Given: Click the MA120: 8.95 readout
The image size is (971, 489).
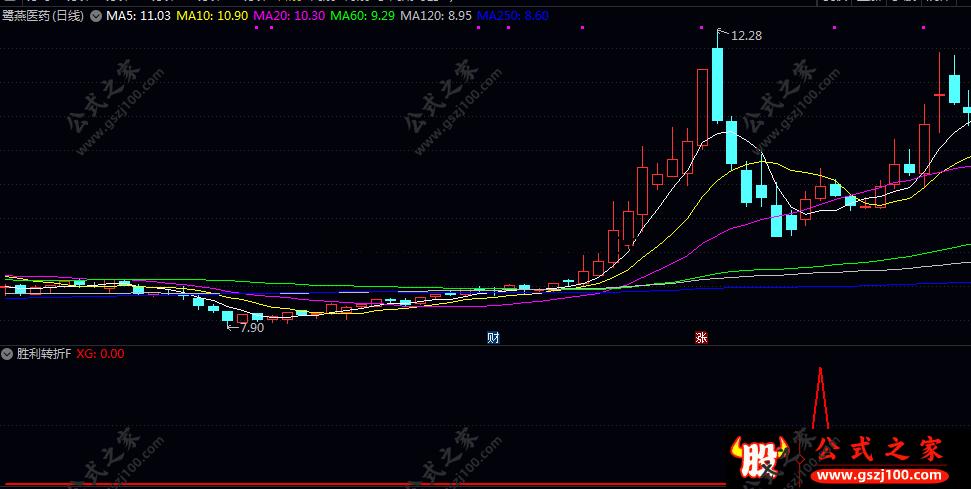Looking at the screenshot, I should (436, 16).
